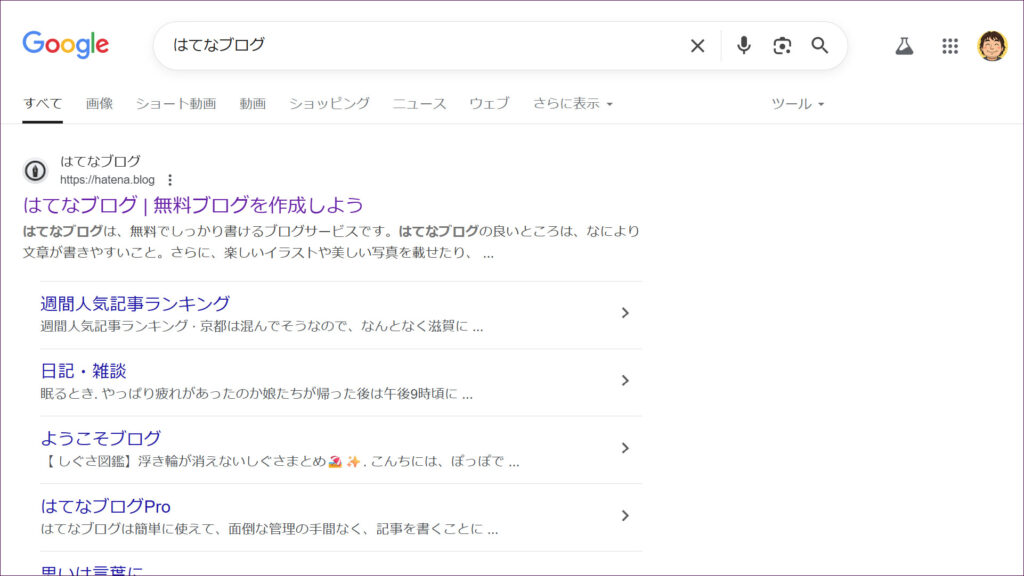Open the Google account profile avatar

[992, 46]
